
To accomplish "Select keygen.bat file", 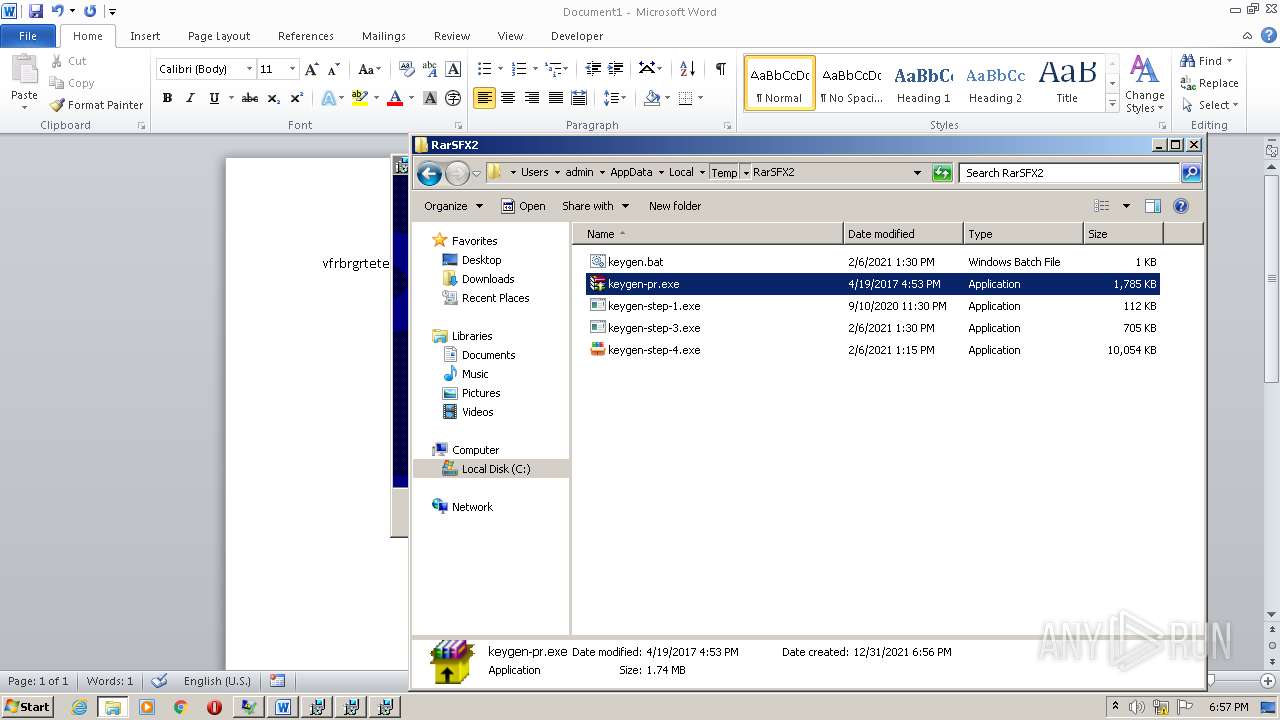I will (x=635, y=262).
